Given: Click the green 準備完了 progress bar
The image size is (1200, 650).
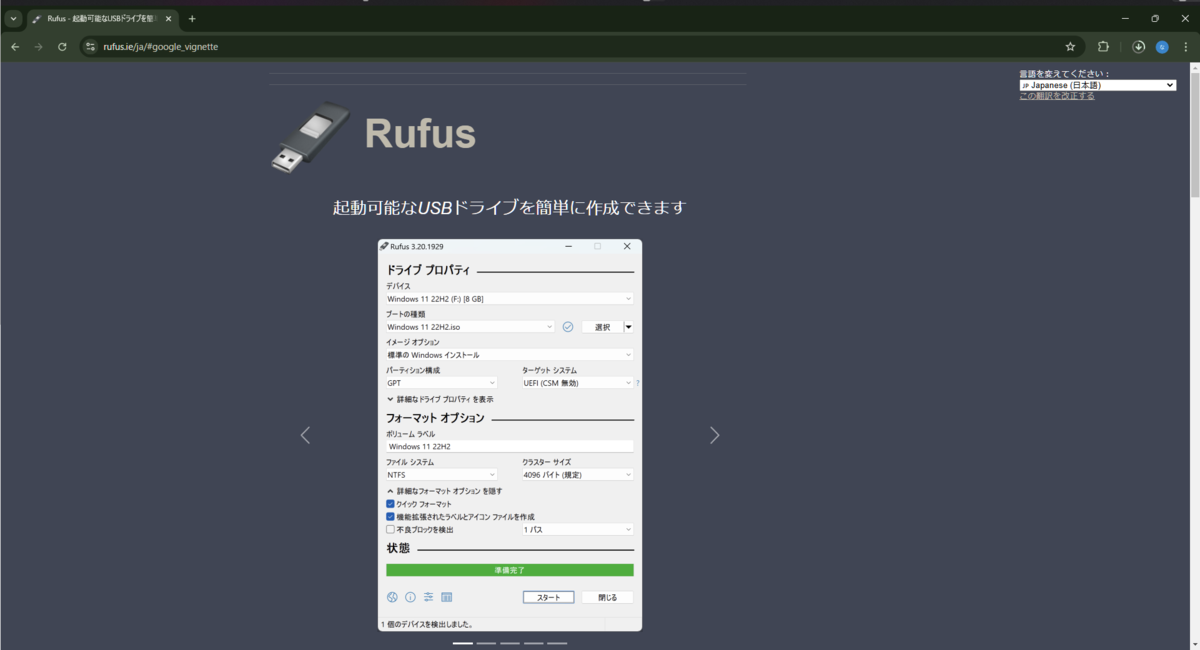Looking at the screenshot, I should [510, 570].
